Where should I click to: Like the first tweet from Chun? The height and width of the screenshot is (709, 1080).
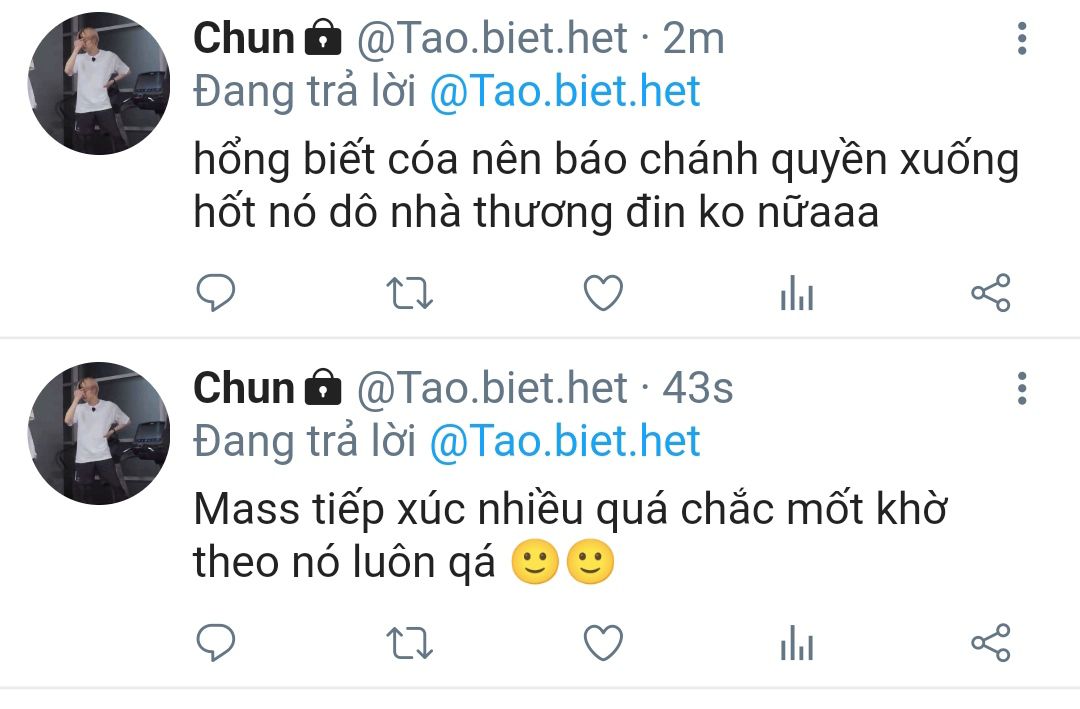(x=603, y=293)
